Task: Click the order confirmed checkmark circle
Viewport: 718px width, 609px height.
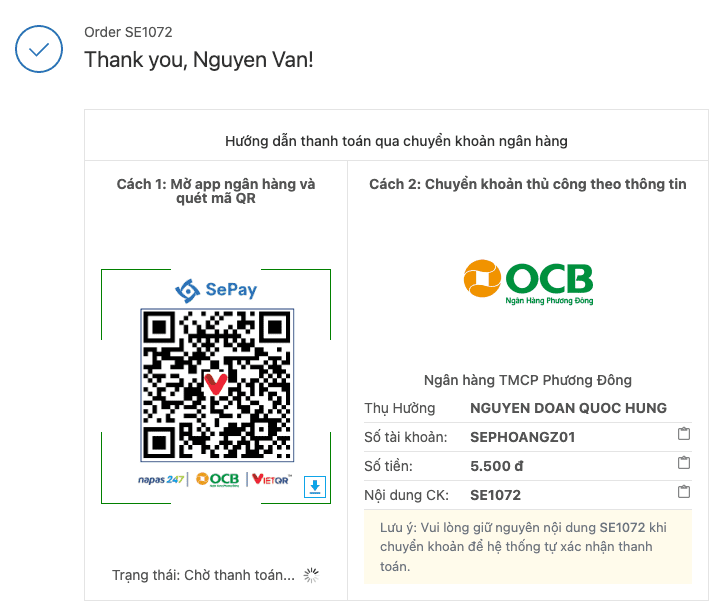Action: click(x=39, y=49)
